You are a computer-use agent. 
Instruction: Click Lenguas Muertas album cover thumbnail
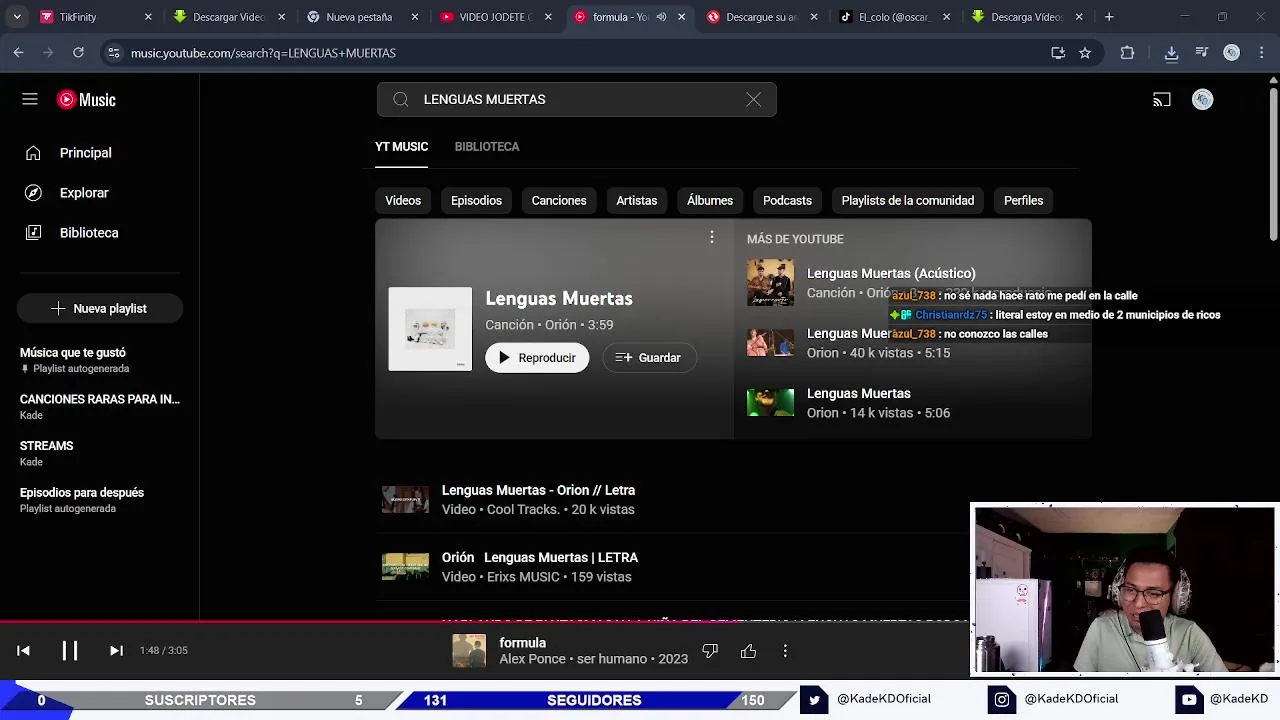(430, 329)
